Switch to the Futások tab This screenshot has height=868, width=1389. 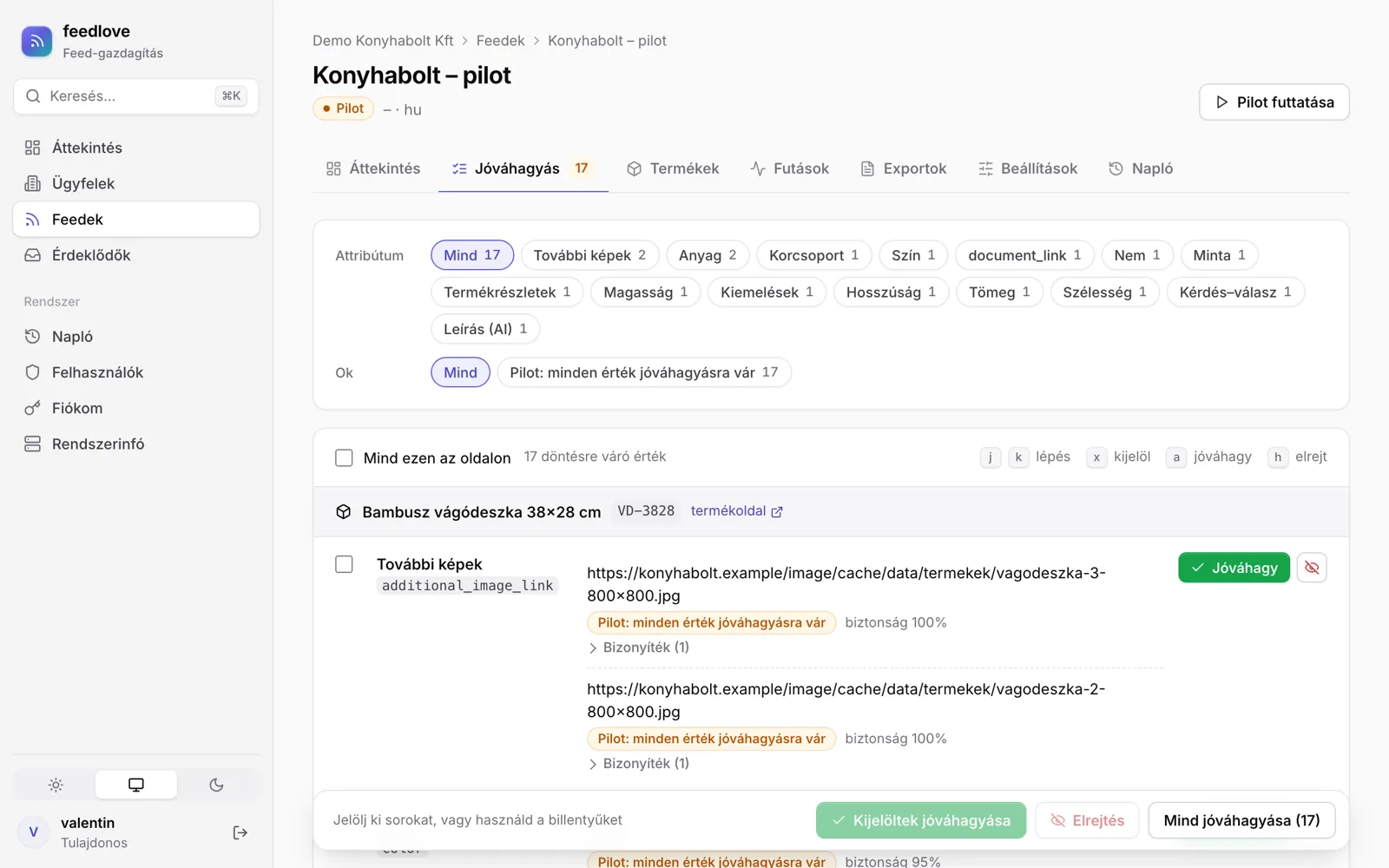790,168
